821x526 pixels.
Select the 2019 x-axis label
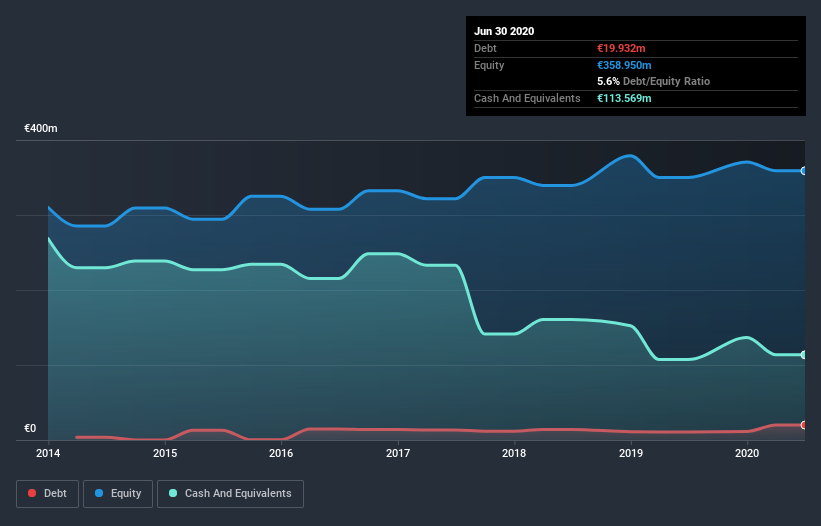click(x=631, y=453)
